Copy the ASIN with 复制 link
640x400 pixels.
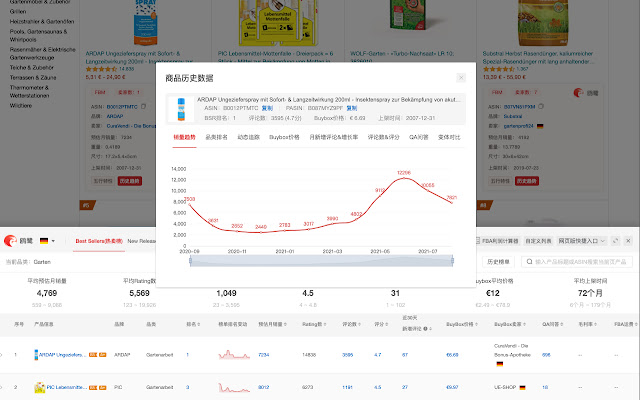click(267, 108)
